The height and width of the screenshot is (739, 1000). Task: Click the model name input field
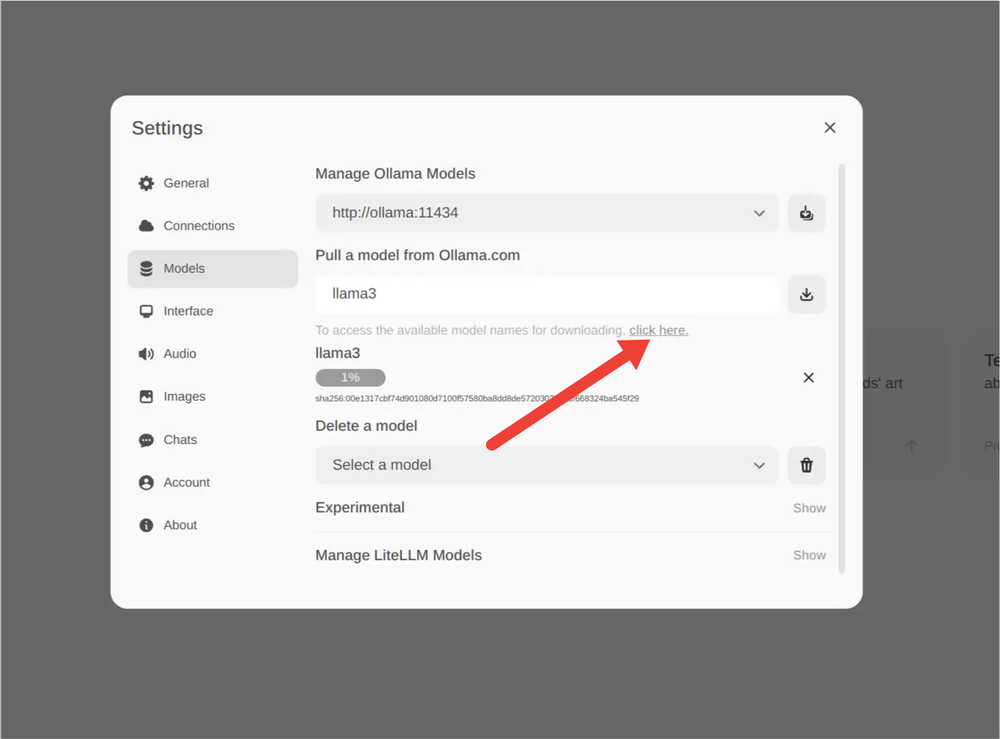546,295
